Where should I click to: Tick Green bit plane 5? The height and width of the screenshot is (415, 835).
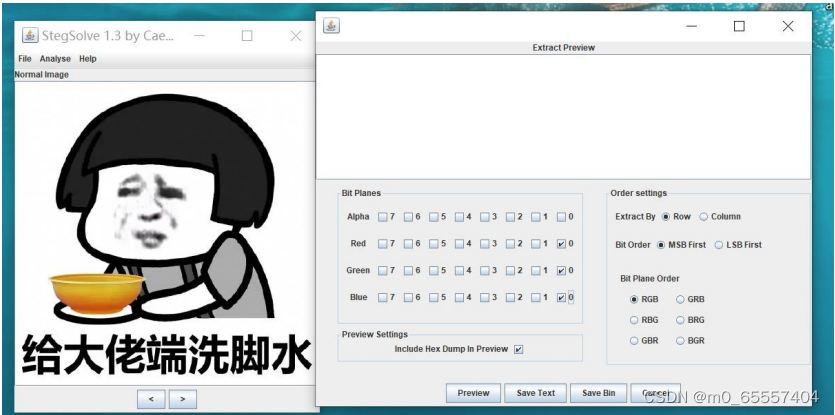coord(433,271)
